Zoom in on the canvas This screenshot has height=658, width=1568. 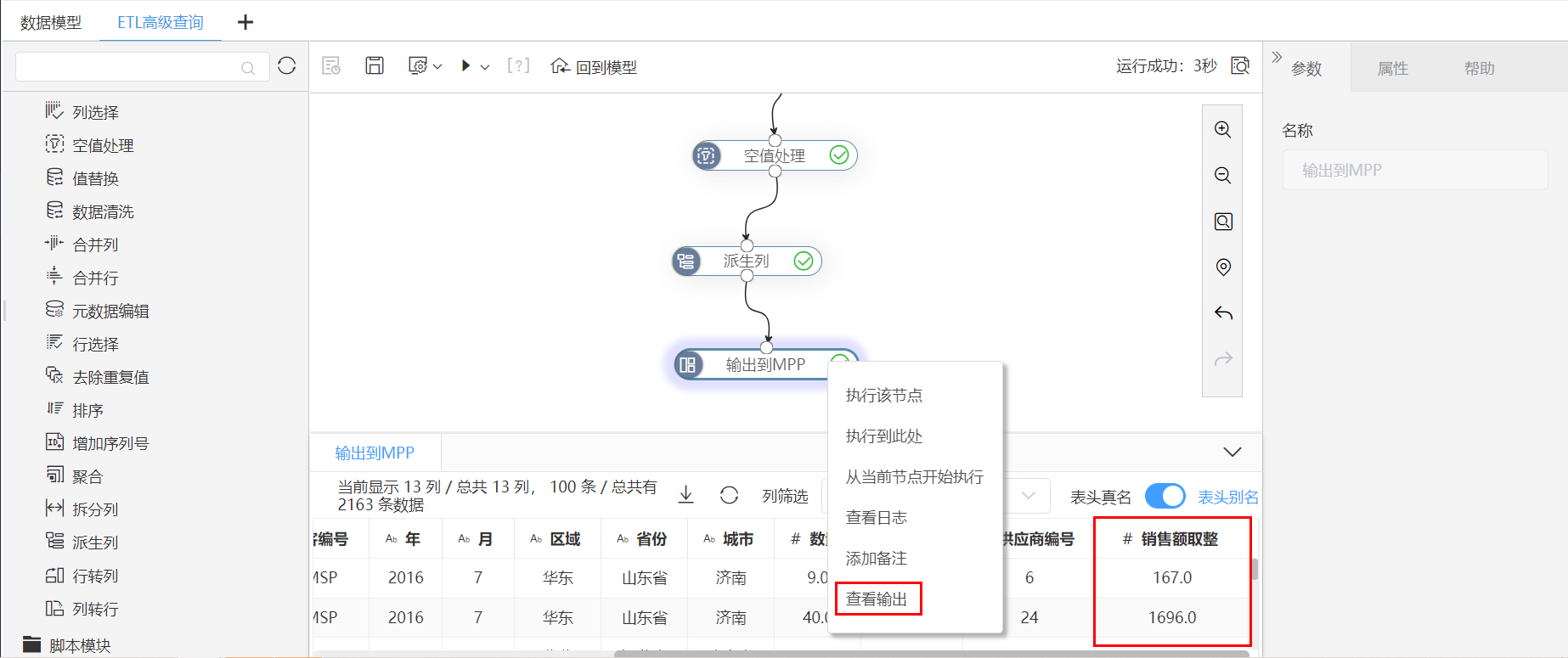[1223, 129]
